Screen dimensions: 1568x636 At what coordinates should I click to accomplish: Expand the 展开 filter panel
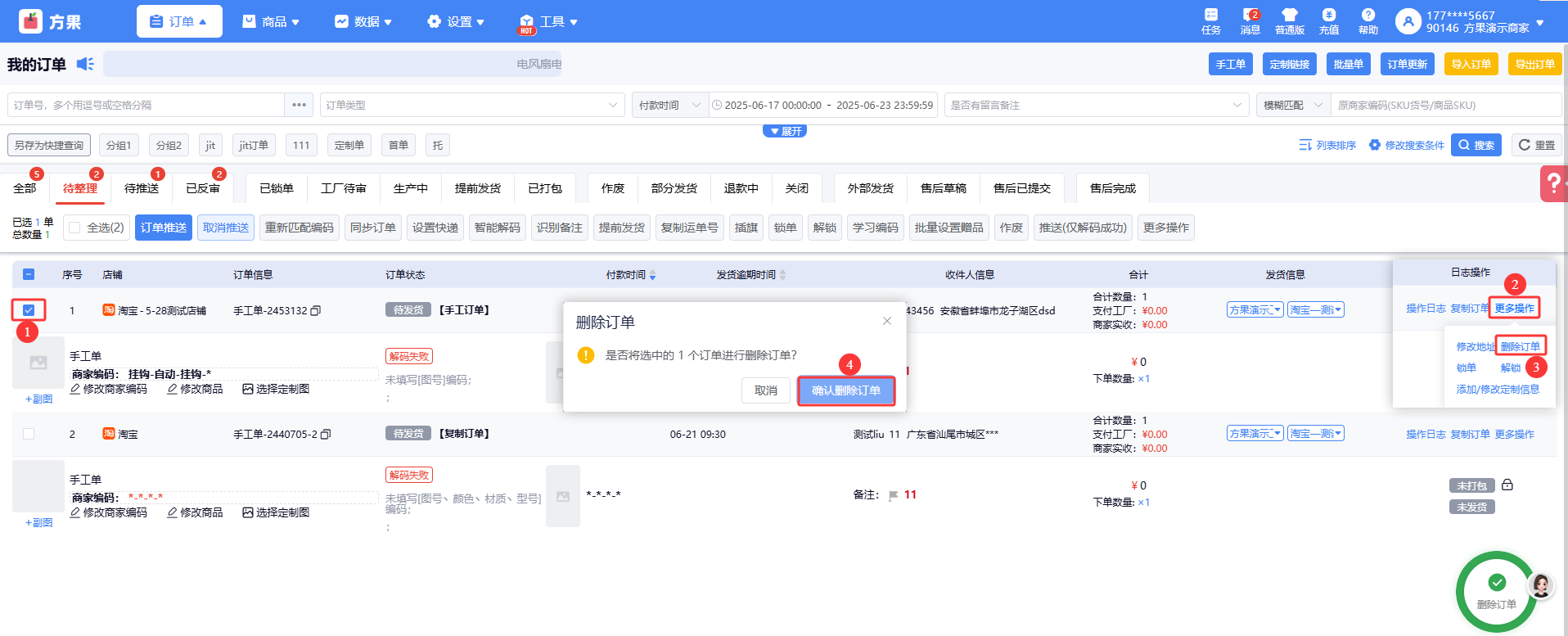[785, 131]
